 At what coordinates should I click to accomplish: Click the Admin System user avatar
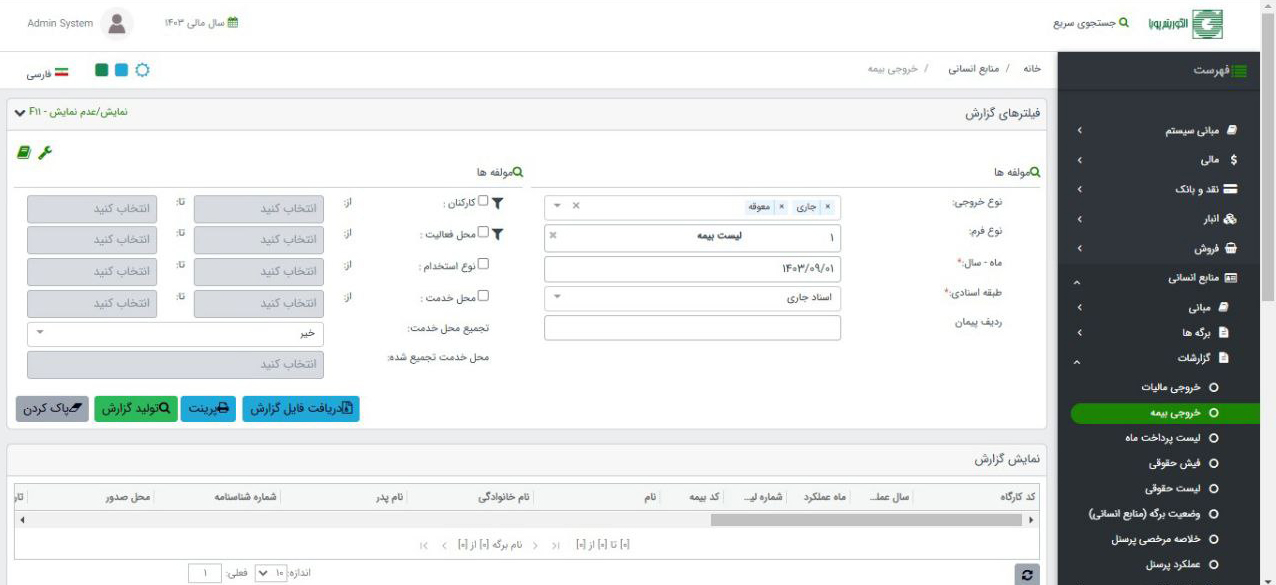117,23
